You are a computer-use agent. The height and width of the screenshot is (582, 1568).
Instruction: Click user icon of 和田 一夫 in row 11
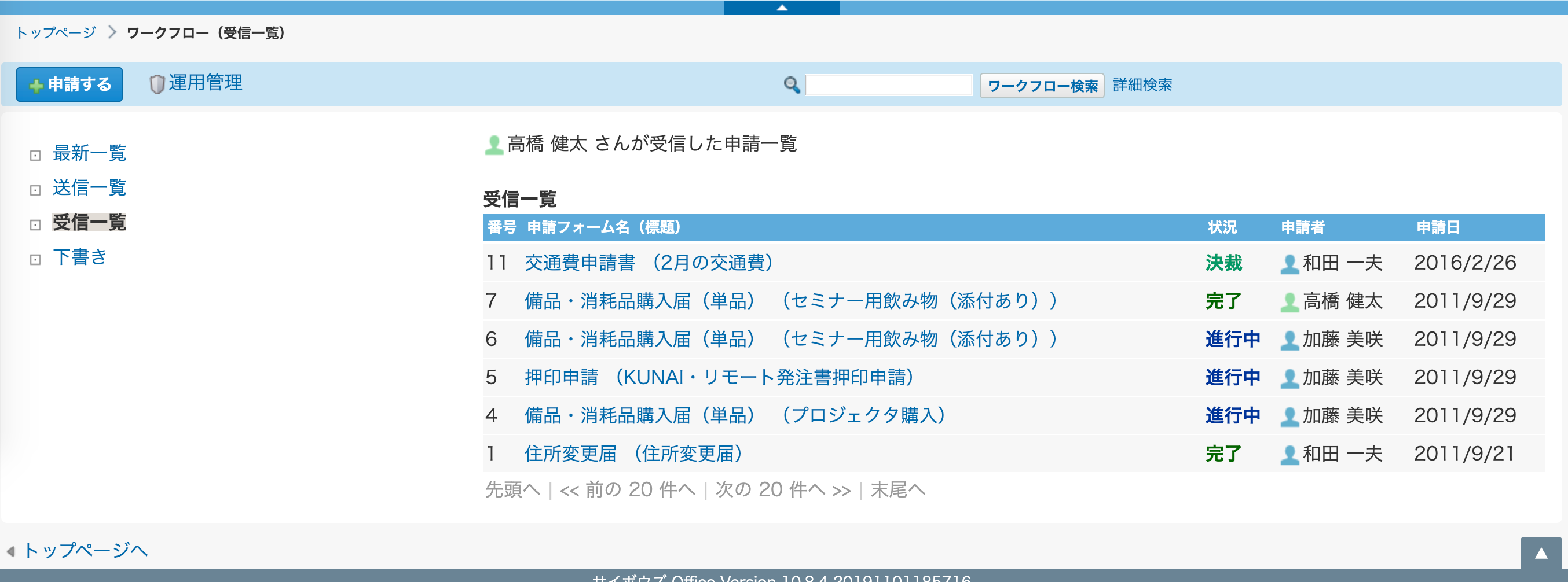pos(1290,264)
